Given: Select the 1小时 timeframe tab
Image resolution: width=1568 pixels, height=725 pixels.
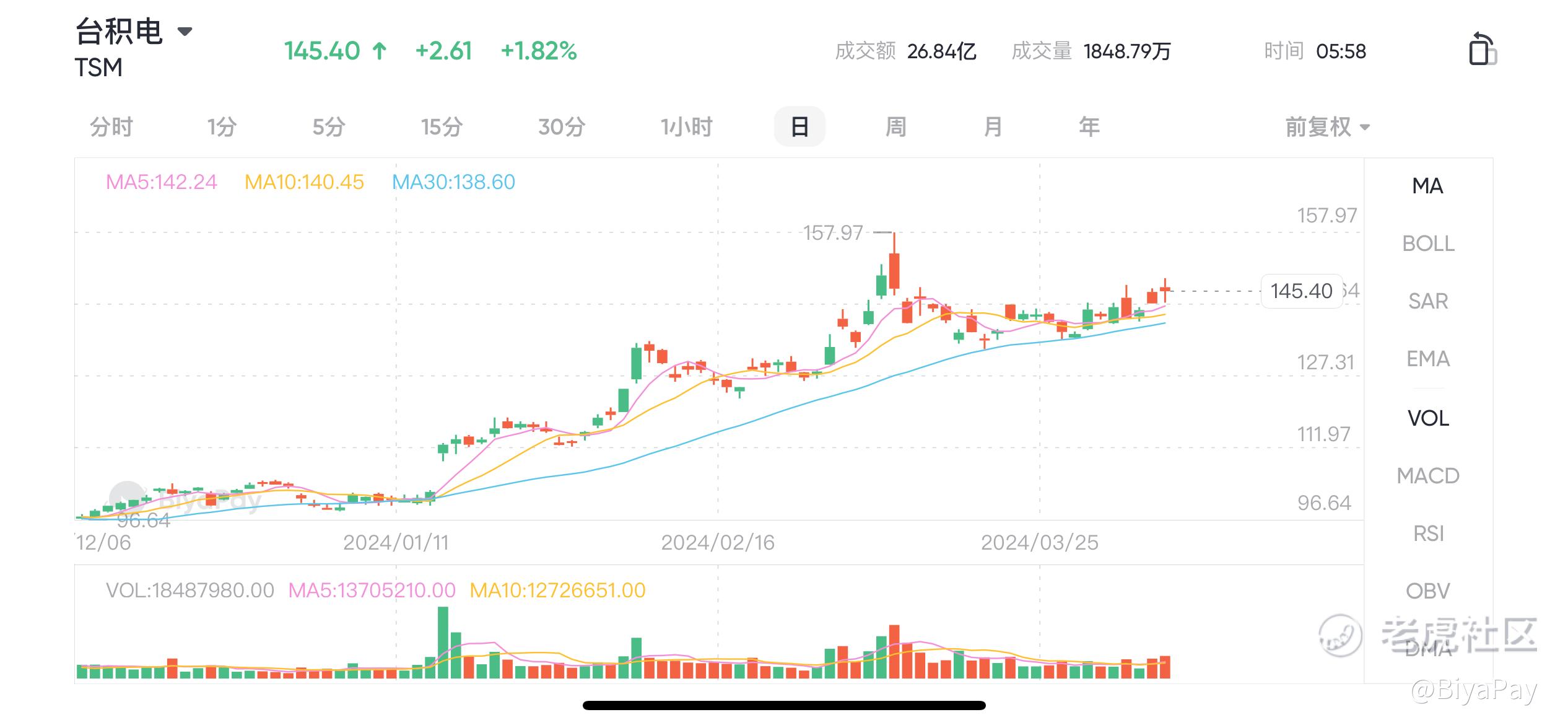Looking at the screenshot, I should (x=687, y=127).
